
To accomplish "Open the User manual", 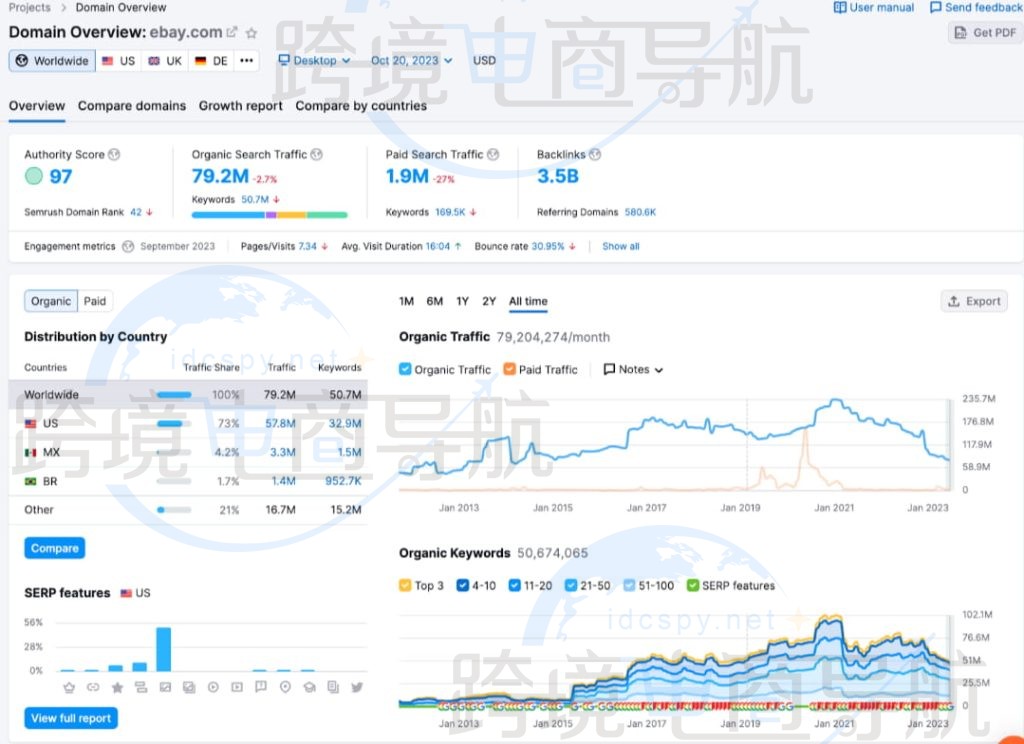I will click(873, 7).
